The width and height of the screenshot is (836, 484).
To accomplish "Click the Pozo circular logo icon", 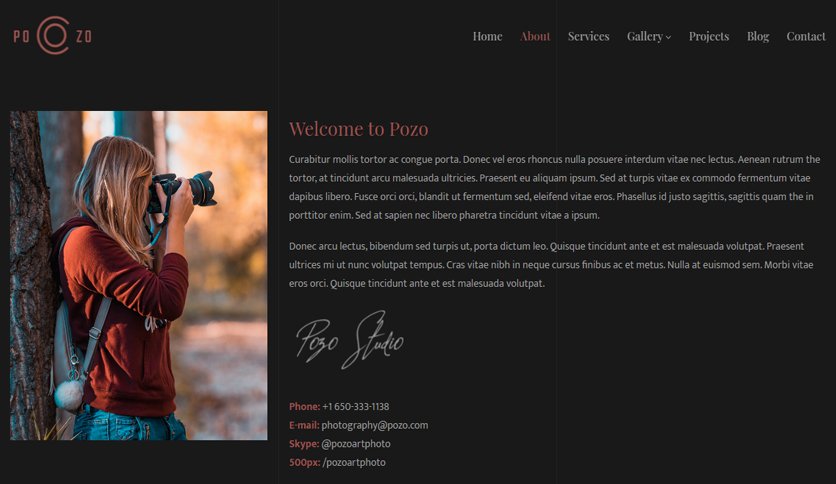I will click(x=53, y=36).
